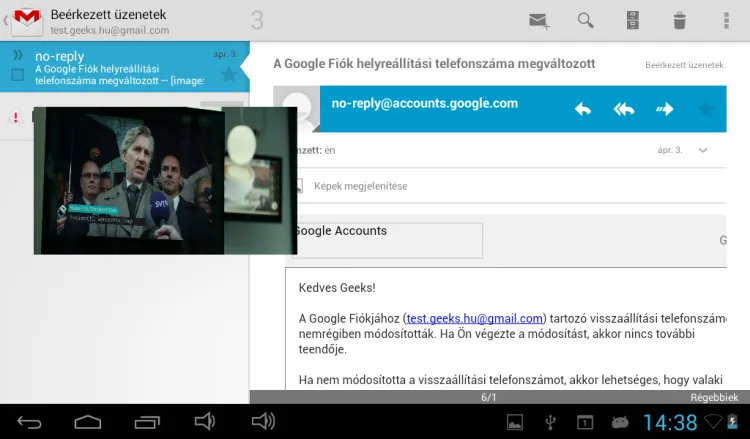This screenshot has width=750, height=439.
Task: Open the Beérkezett üzenetek account dropdown
Action: point(110,22)
